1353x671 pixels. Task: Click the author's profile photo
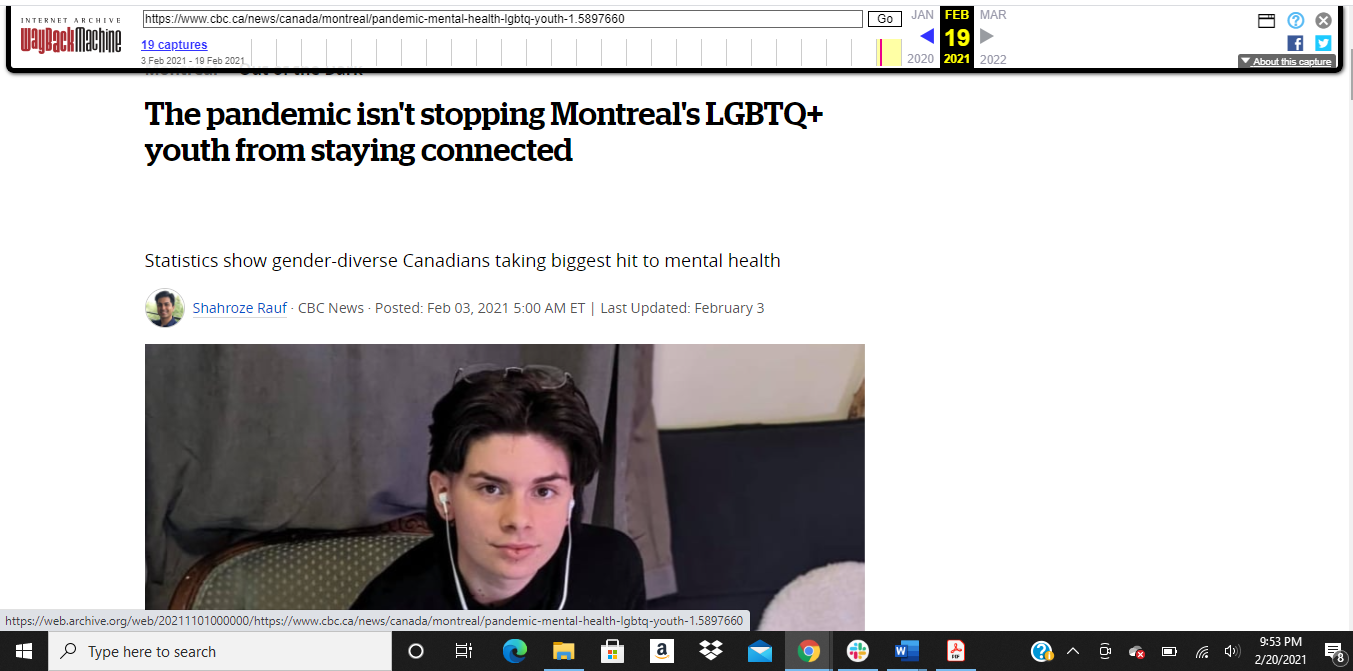tap(165, 308)
